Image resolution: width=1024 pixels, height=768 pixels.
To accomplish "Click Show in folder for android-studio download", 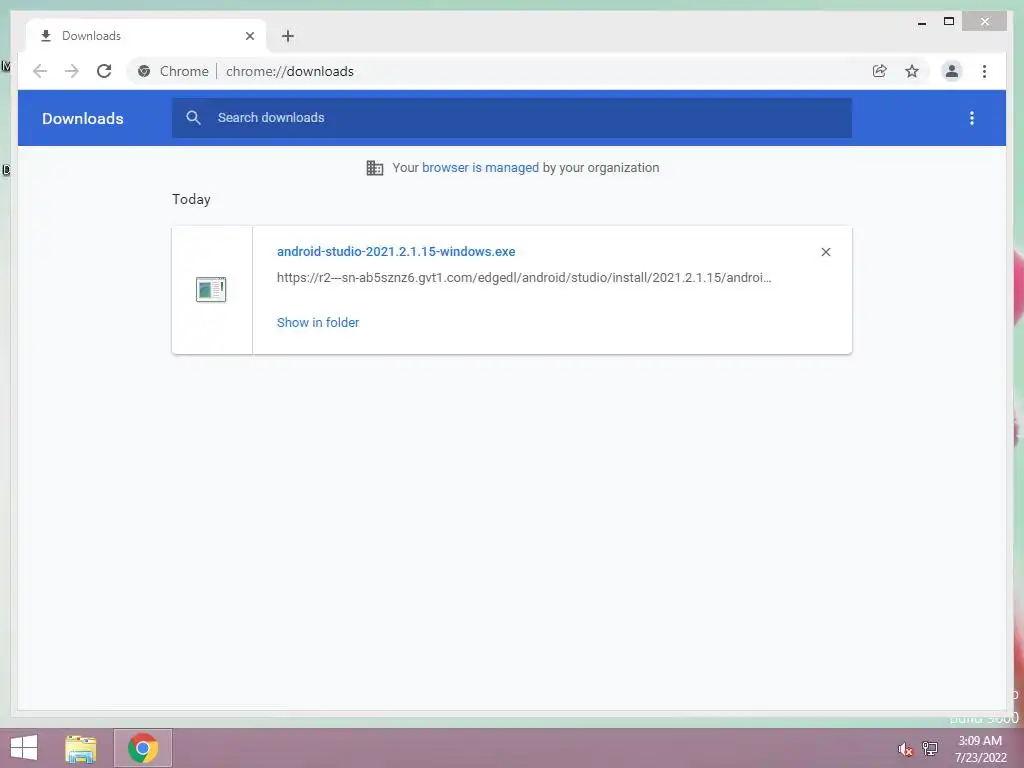I will (x=317, y=323).
